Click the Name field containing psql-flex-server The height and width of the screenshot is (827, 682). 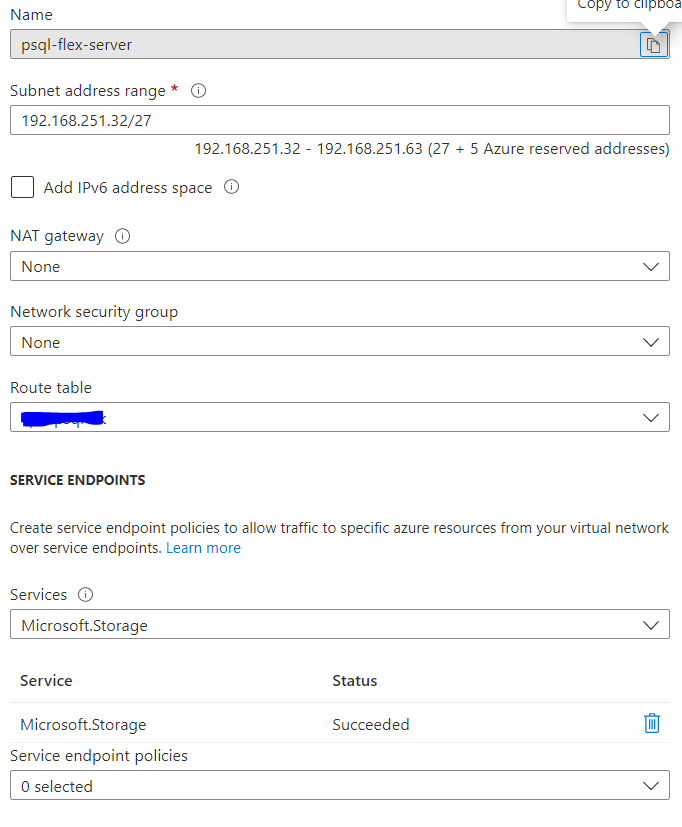[x=300, y=44]
